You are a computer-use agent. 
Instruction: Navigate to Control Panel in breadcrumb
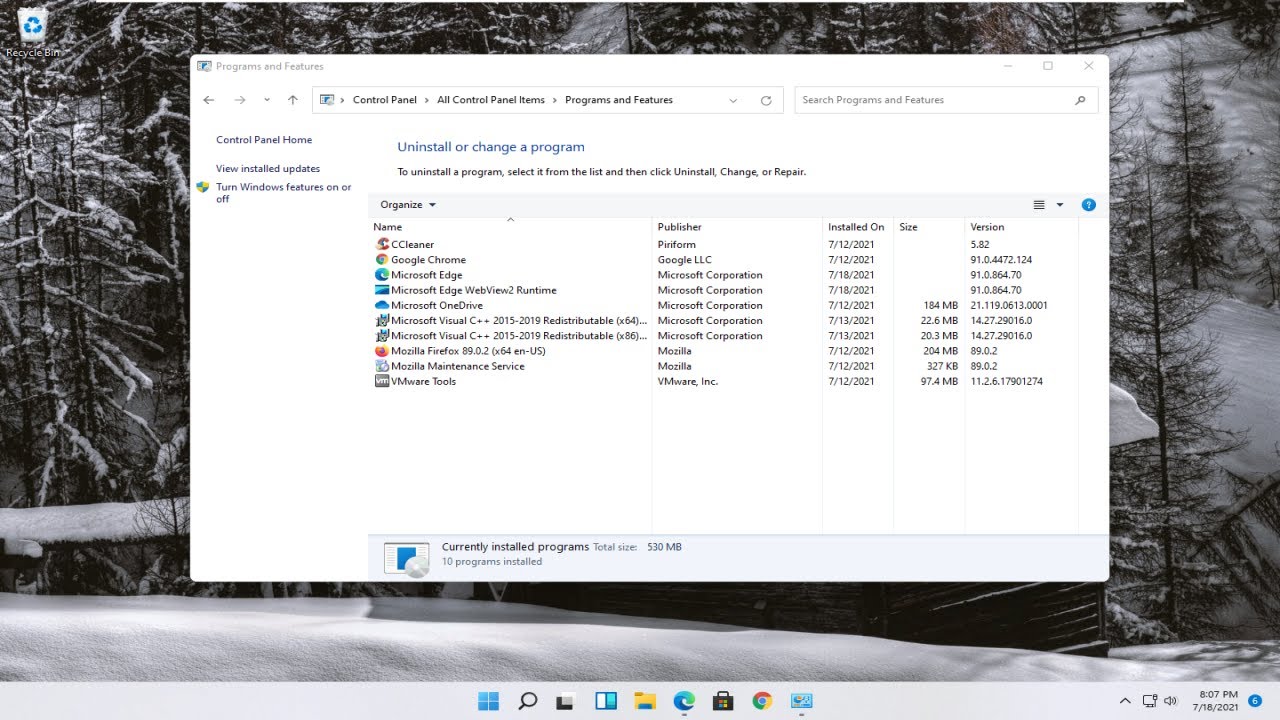coord(385,100)
